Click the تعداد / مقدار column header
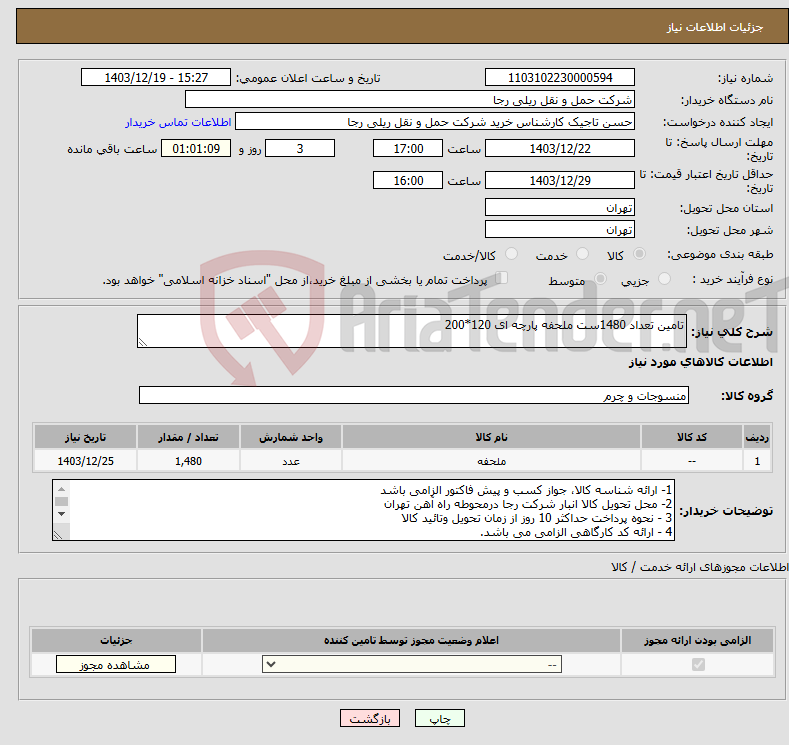 coord(188,437)
